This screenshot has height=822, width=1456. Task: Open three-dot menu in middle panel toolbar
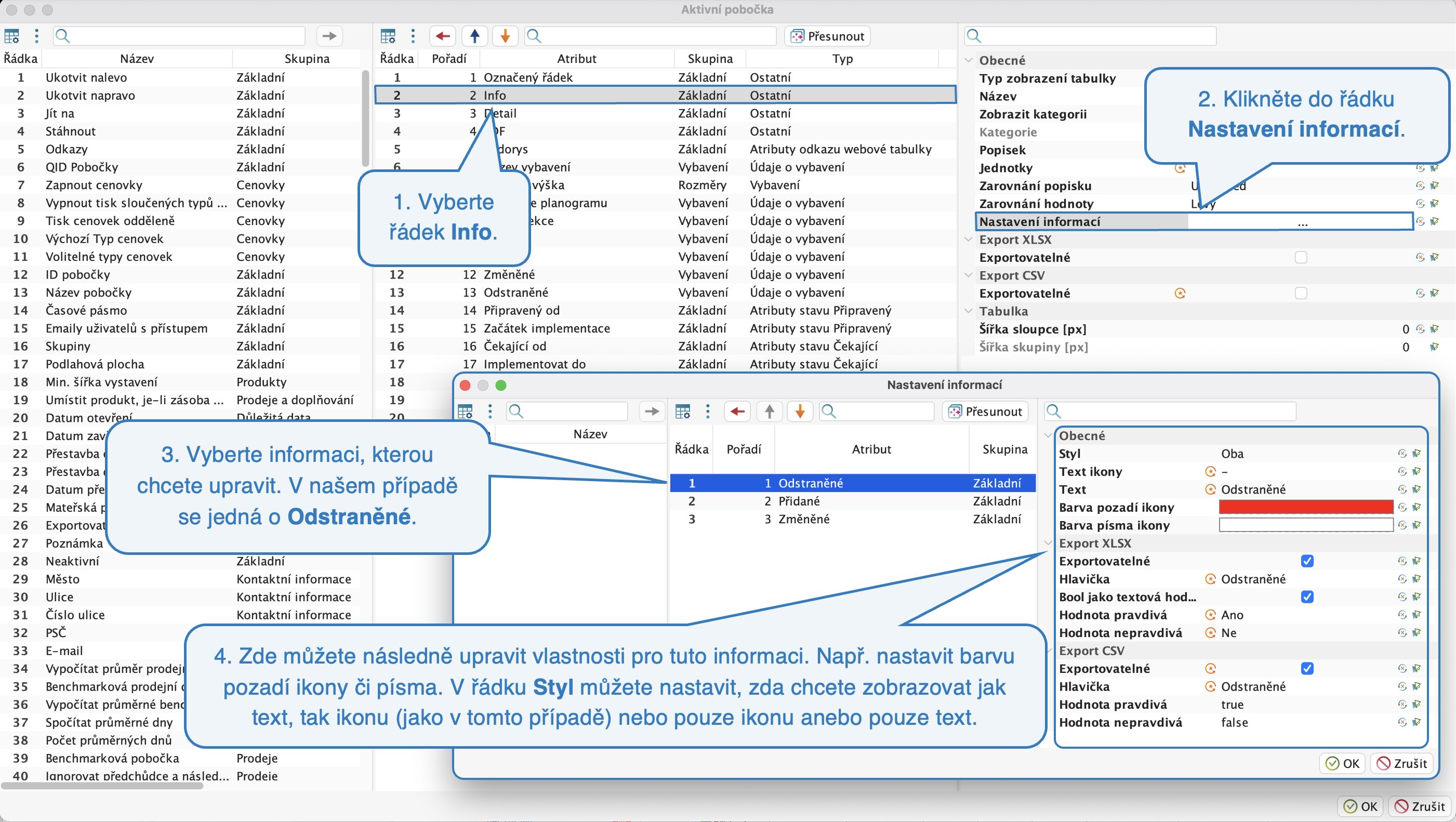pyautogui.click(x=413, y=36)
